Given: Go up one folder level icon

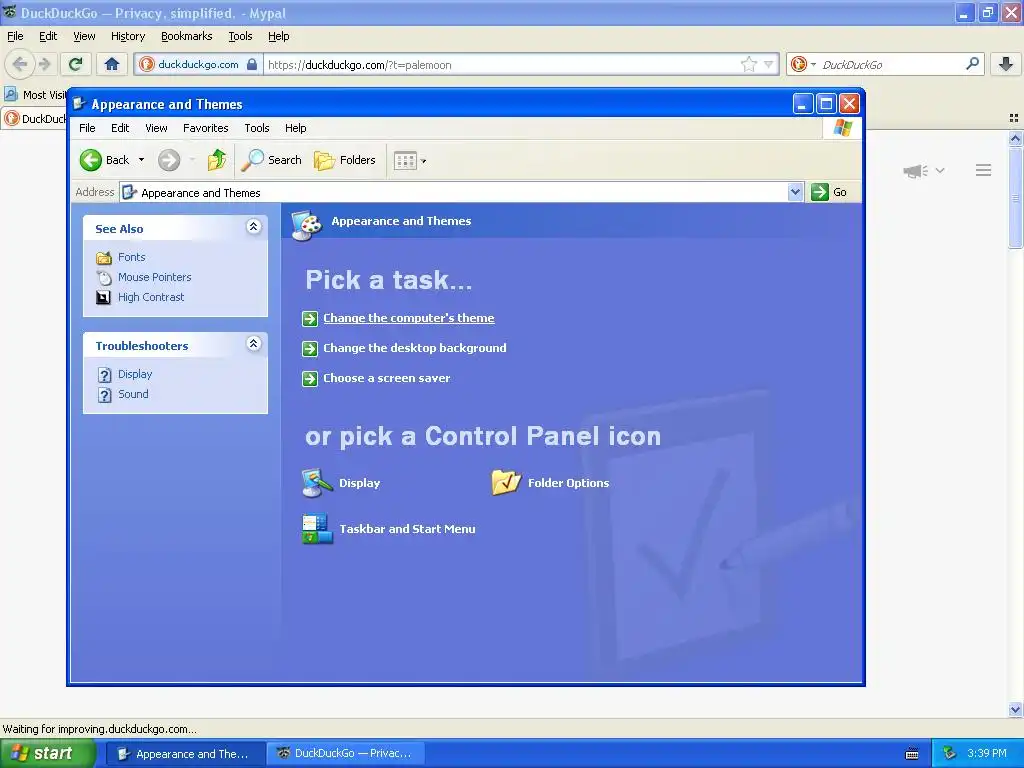Looking at the screenshot, I should click(217, 160).
